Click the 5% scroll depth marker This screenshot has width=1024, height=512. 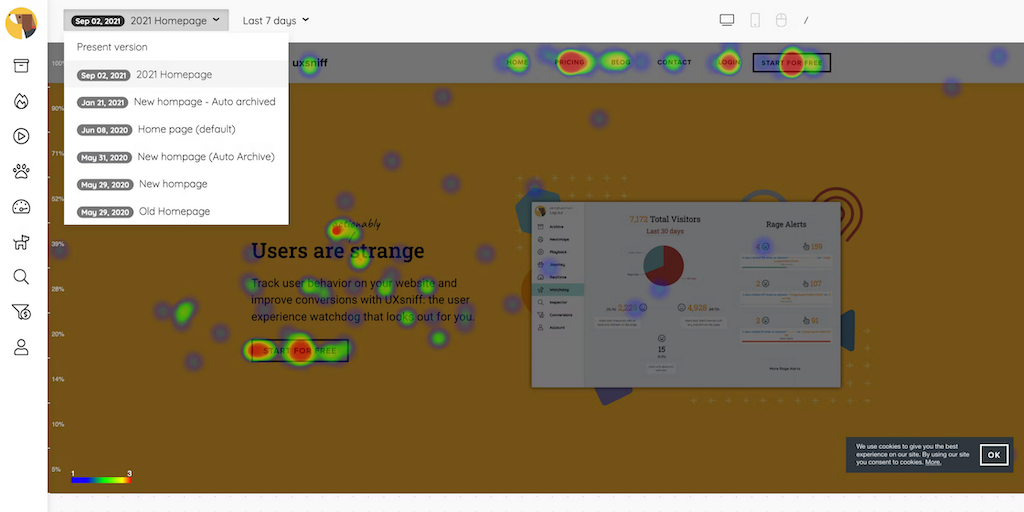point(56,469)
